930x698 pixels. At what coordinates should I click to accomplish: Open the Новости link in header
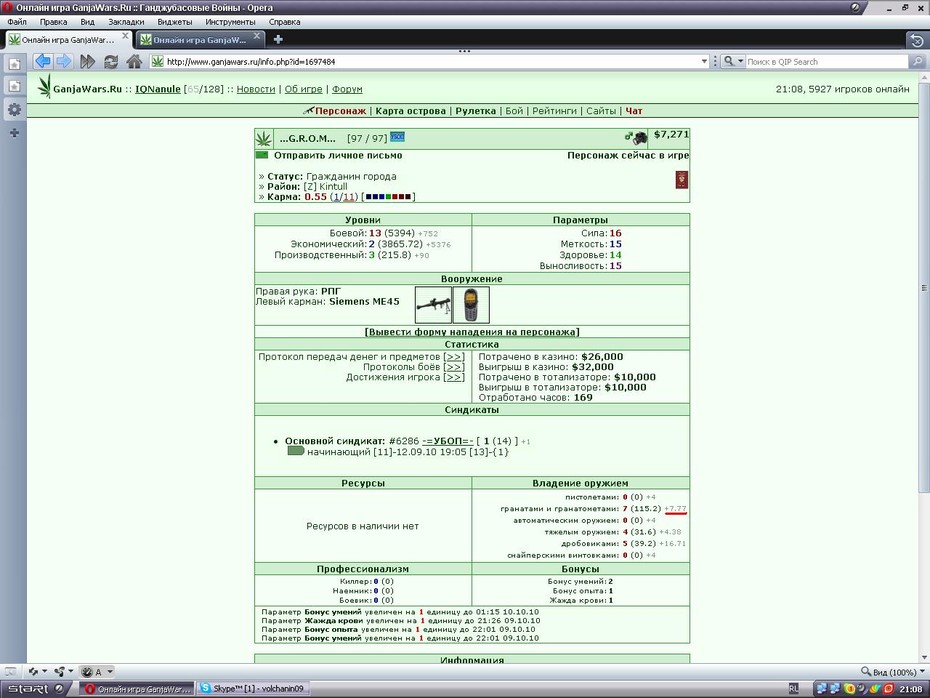pyautogui.click(x=256, y=89)
